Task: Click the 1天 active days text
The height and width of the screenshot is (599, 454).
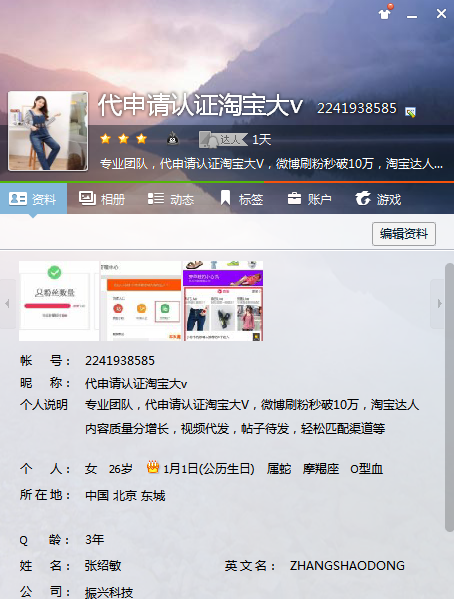Action: point(261,139)
